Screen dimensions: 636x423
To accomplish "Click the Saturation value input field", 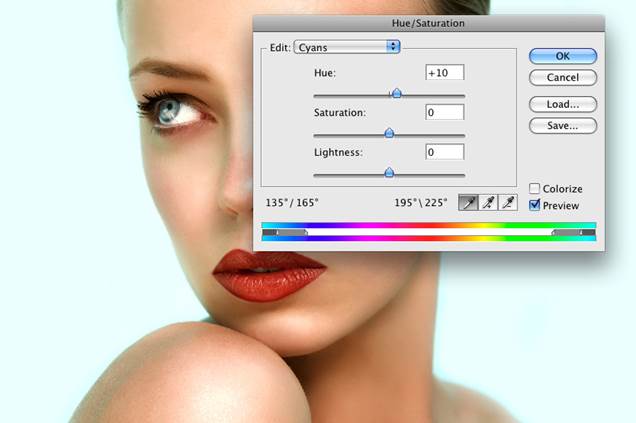I will [x=445, y=112].
